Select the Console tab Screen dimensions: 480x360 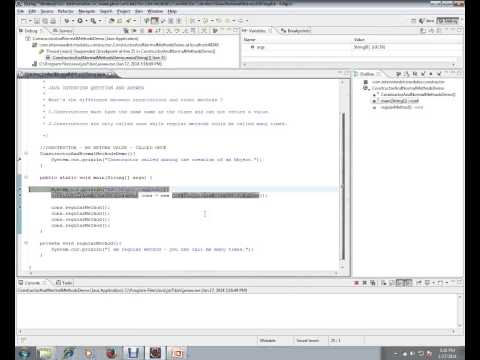click(32, 283)
